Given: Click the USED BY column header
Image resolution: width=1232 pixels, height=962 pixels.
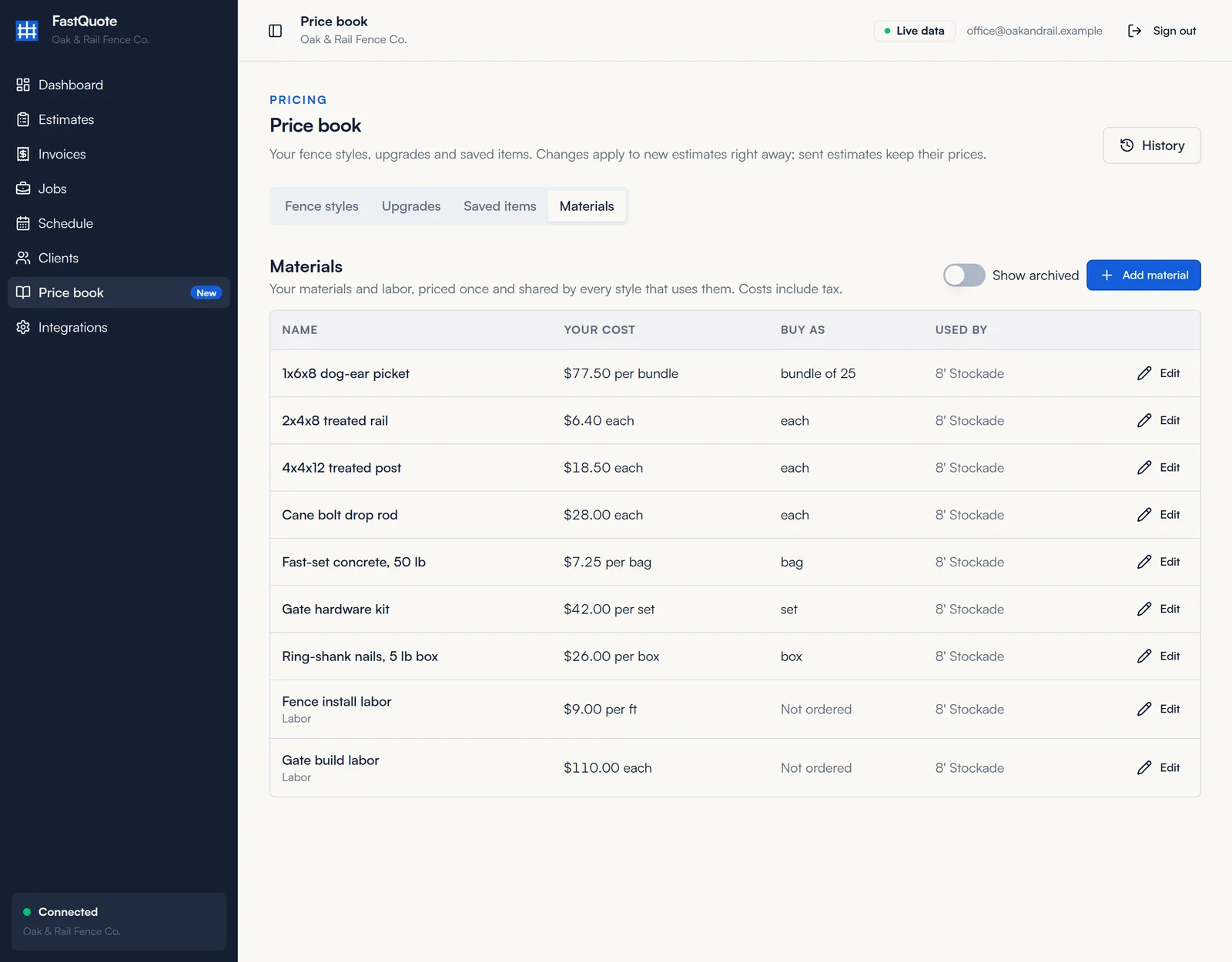Looking at the screenshot, I should pyautogui.click(x=961, y=330).
